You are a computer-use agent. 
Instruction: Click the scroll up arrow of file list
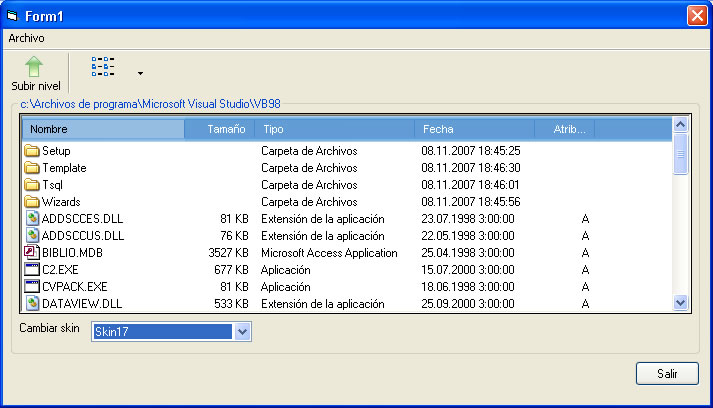[x=681, y=126]
